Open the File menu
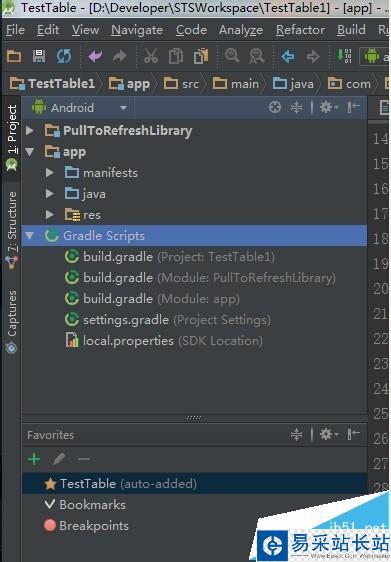Image resolution: width=391 pixels, height=562 pixels. [x=15, y=30]
